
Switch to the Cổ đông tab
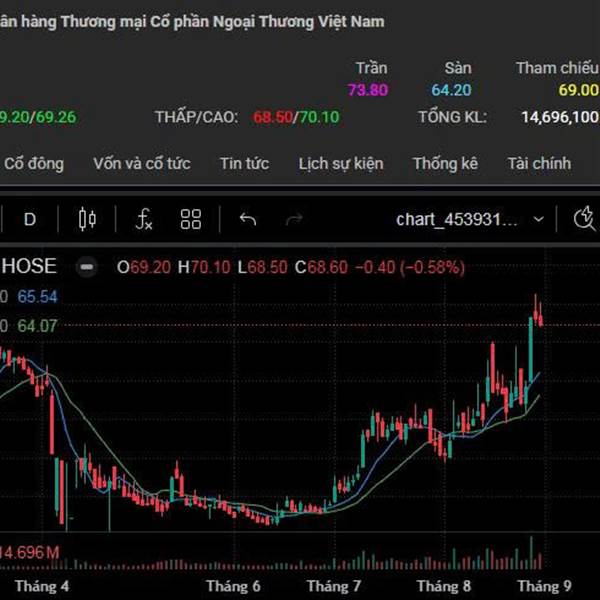point(34,164)
